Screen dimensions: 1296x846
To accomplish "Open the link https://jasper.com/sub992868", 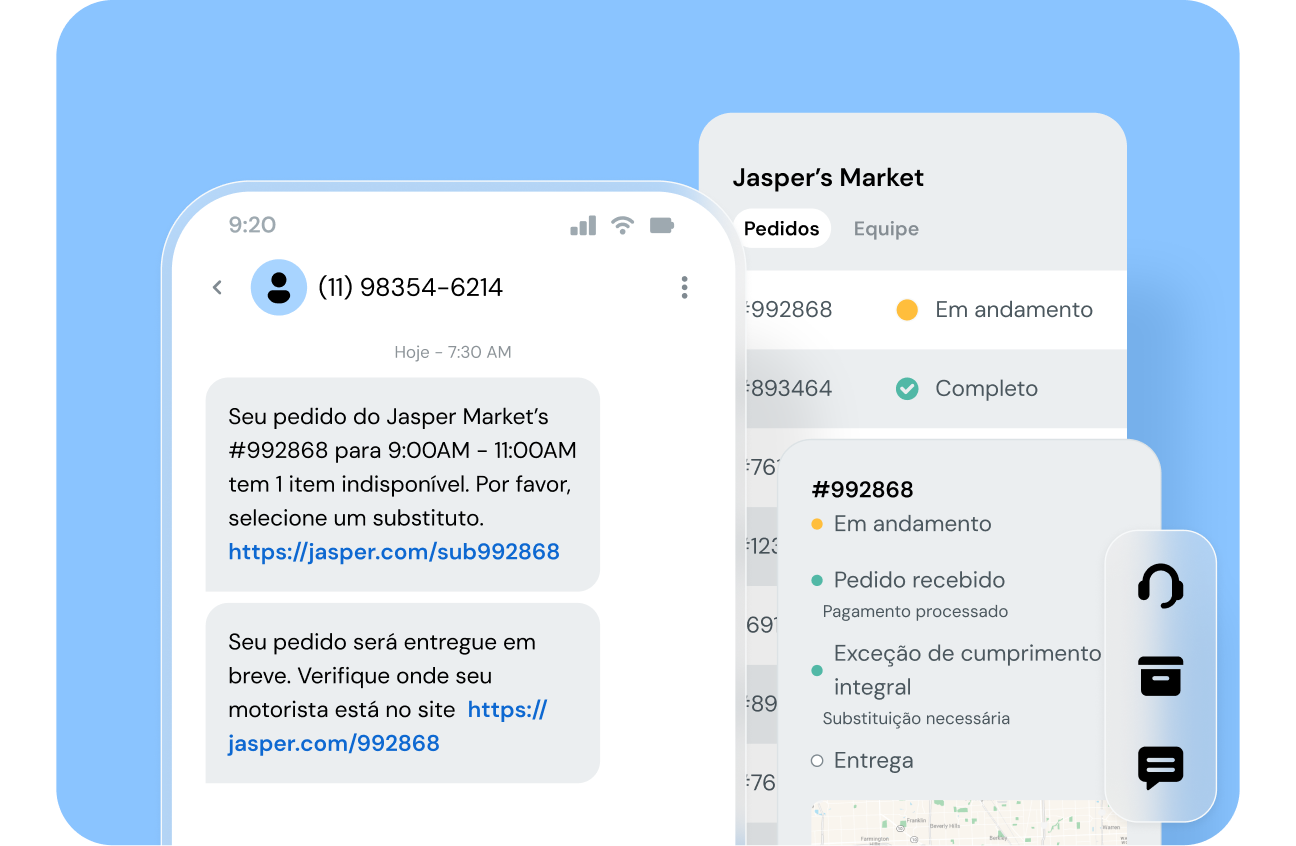I will [x=393, y=551].
